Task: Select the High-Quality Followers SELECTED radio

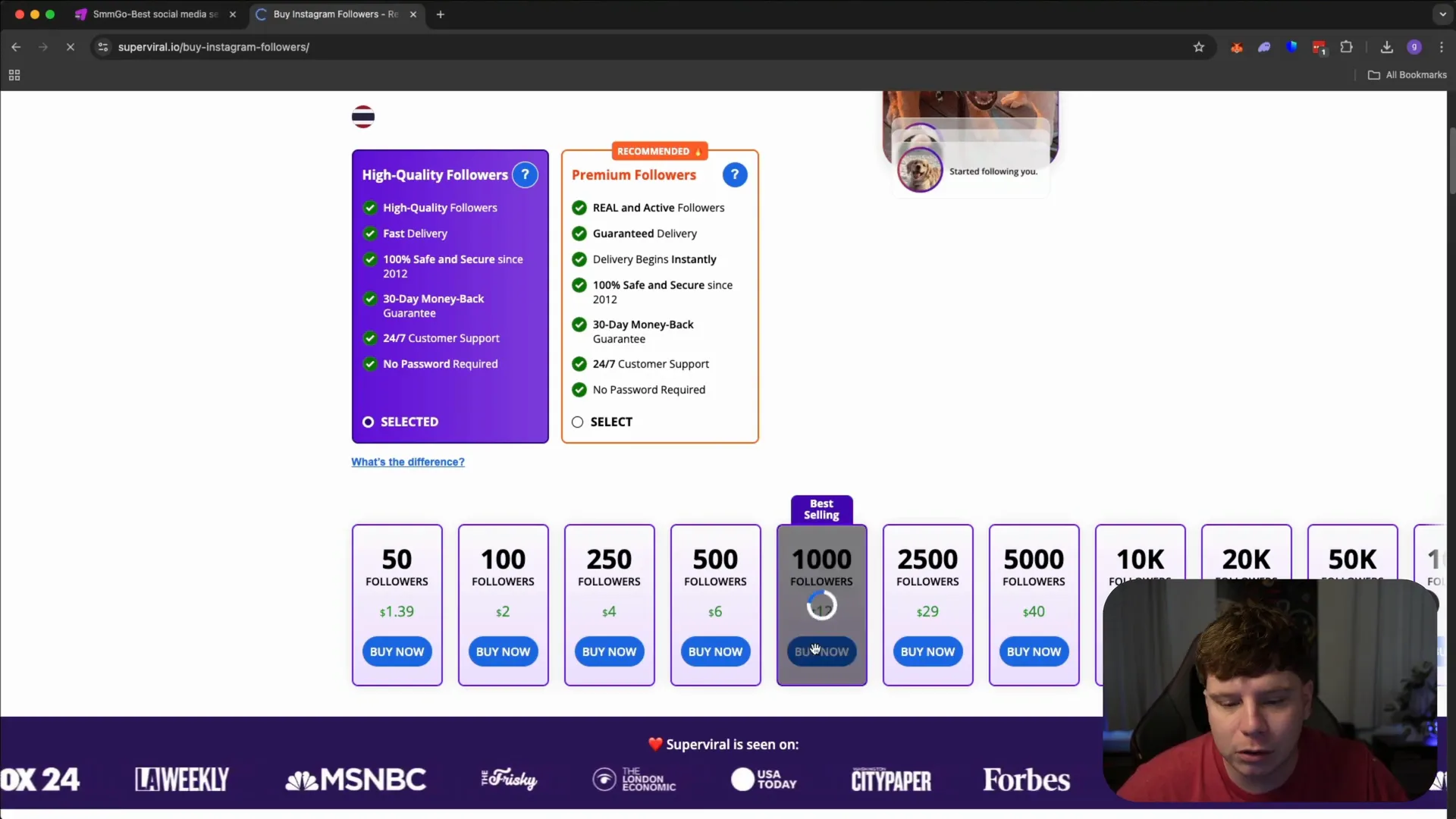Action: [368, 422]
